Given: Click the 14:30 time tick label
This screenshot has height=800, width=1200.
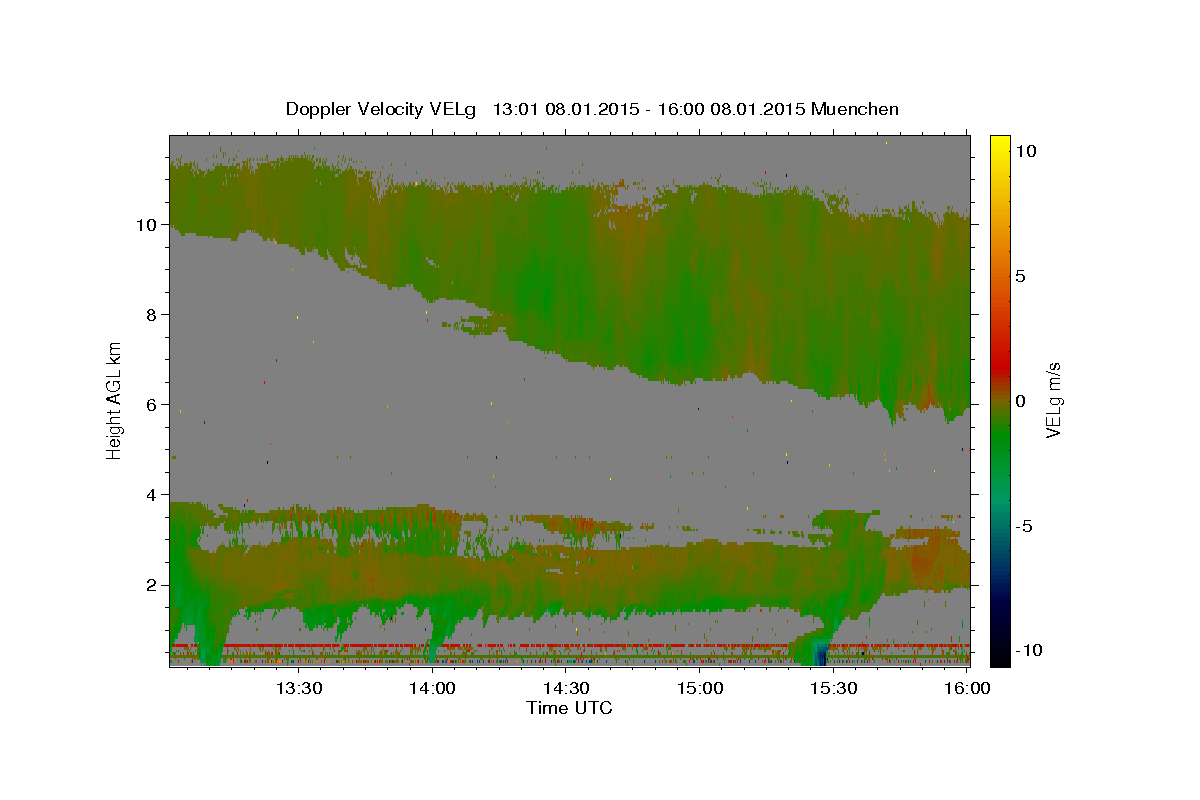Looking at the screenshot, I should 566,688.
